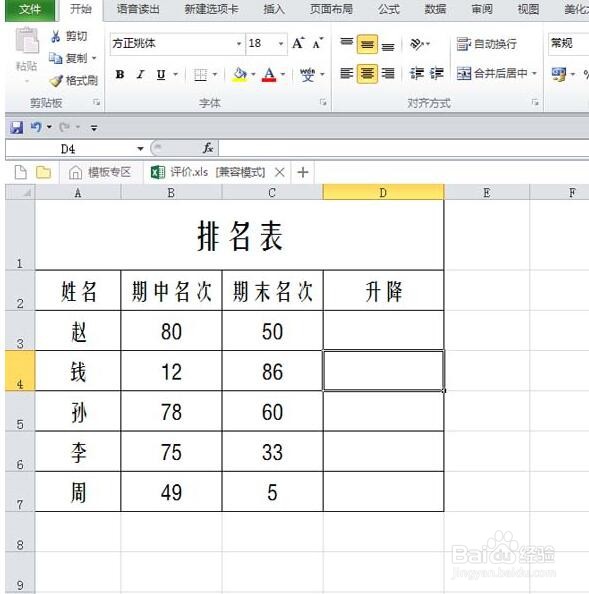Switch to the 插入 ribbon tab
The width and height of the screenshot is (589, 594).
point(274,9)
